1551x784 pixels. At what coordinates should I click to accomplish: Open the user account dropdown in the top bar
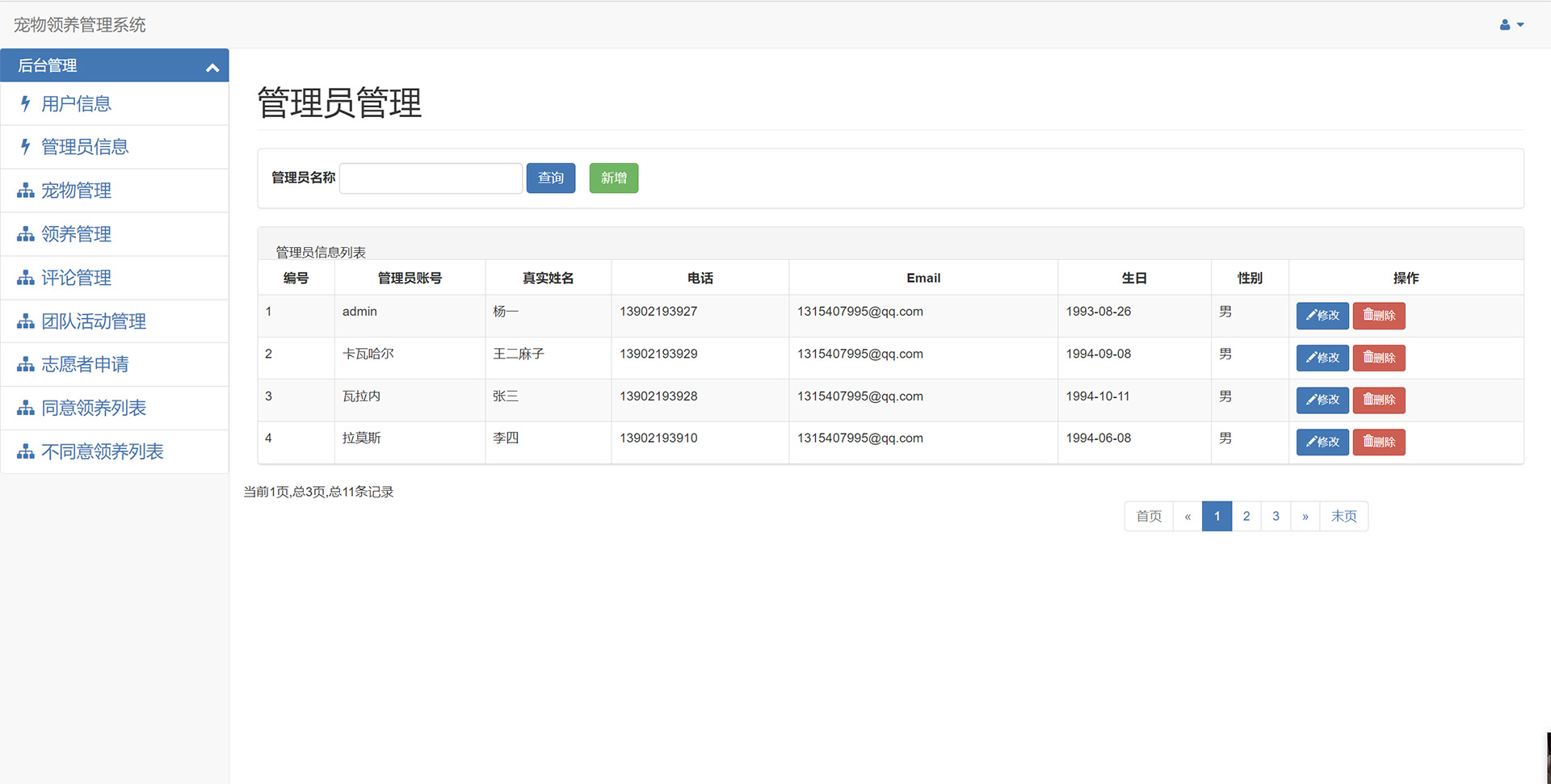coord(1511,25)
